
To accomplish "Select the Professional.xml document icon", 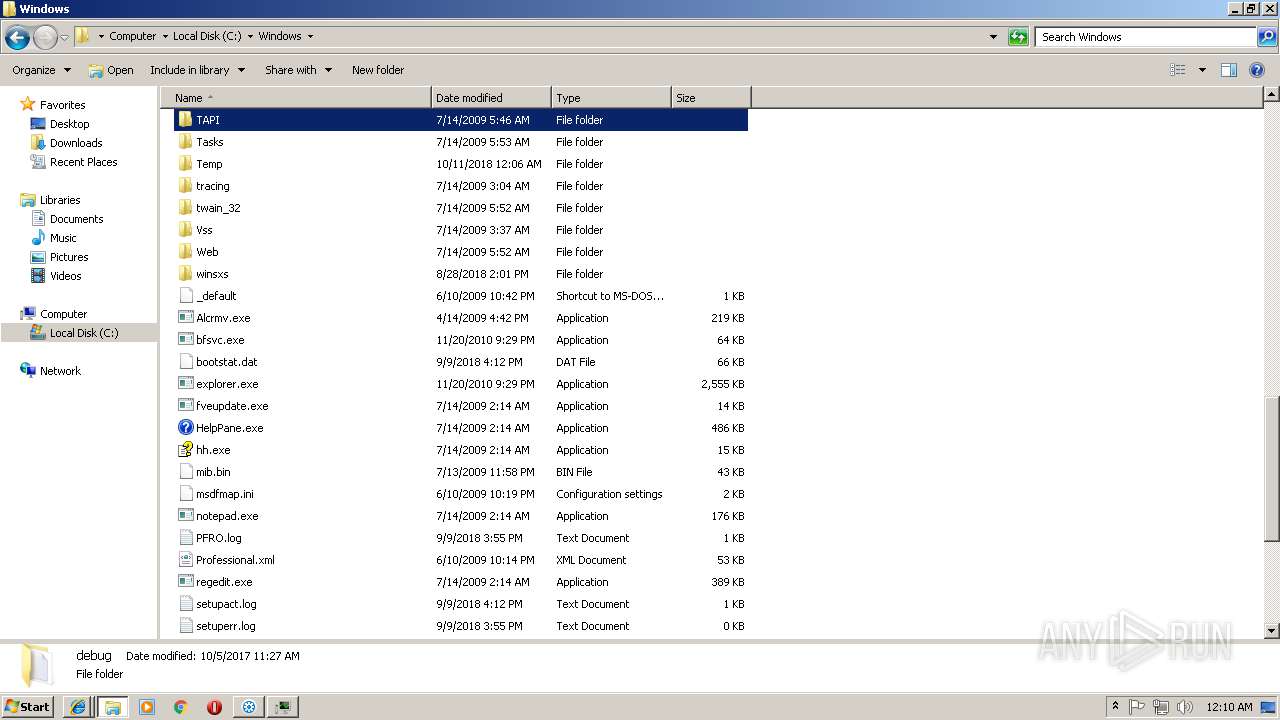I will 185,560.
